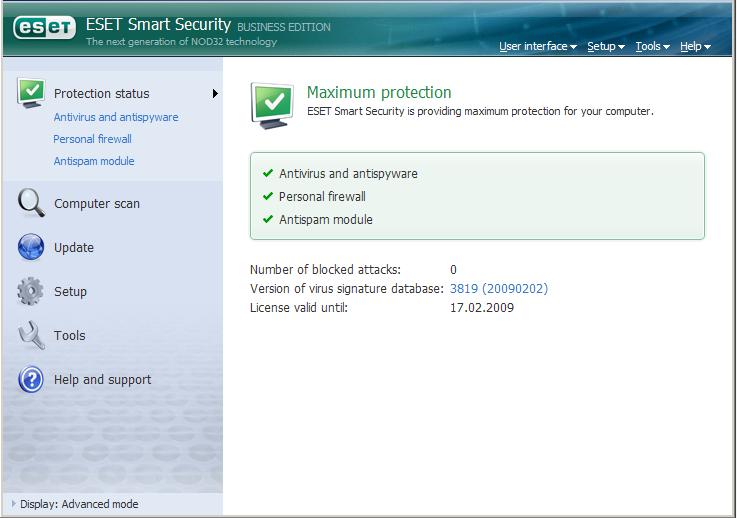Click the blocked attacks value 0
This screenshot has height=518, width=737.
(453, 270)
